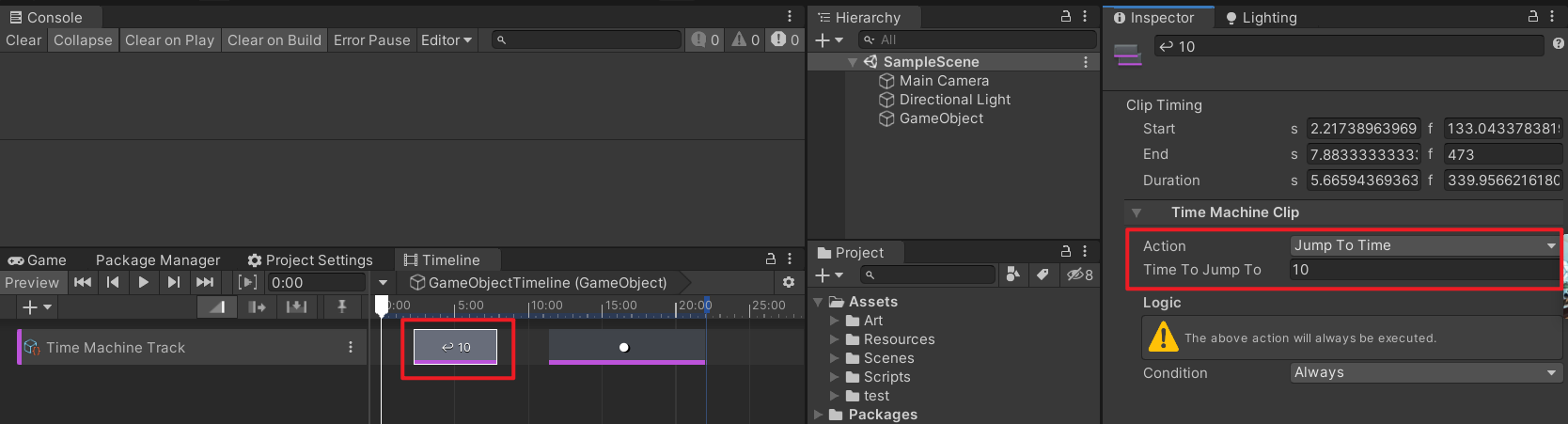The height and width of the screenshot is (424, 1568).
Task: Select the Ripple edit mode icon
Action: (x=257, y=306)
